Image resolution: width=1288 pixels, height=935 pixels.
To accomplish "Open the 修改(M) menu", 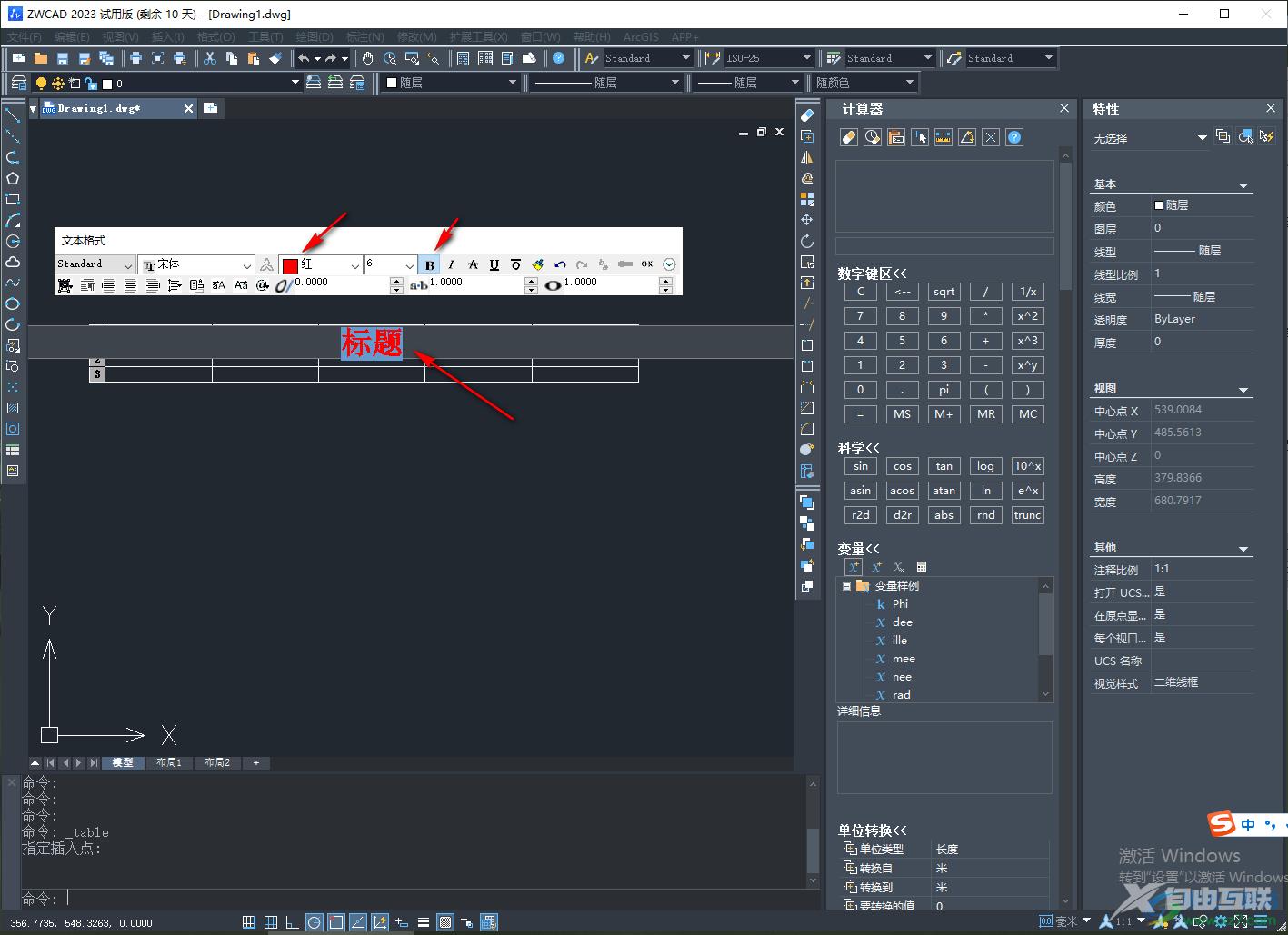I will tap(417, 36).
